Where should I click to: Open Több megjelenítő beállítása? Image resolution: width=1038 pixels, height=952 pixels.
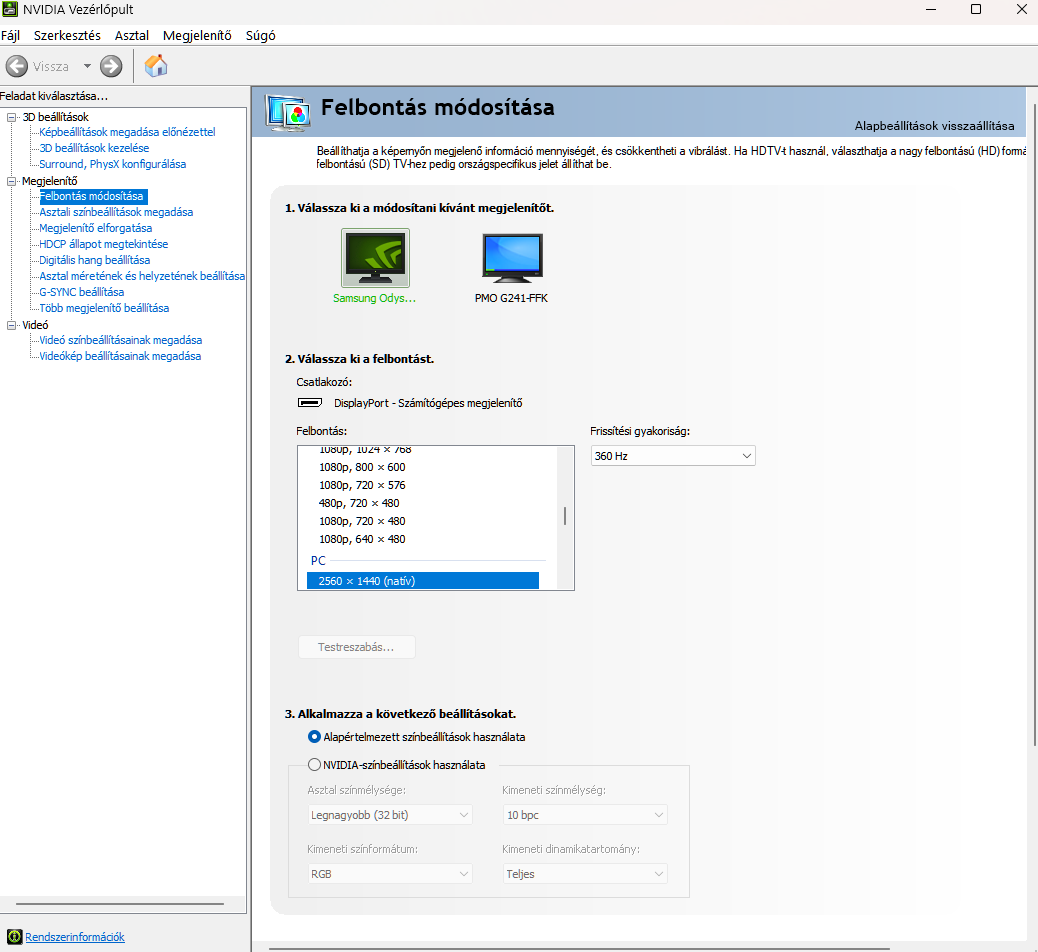(104, 309)
